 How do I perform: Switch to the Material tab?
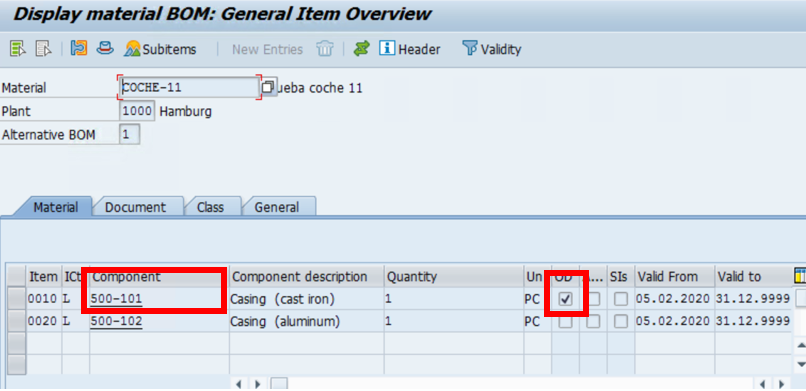[56, 207]
